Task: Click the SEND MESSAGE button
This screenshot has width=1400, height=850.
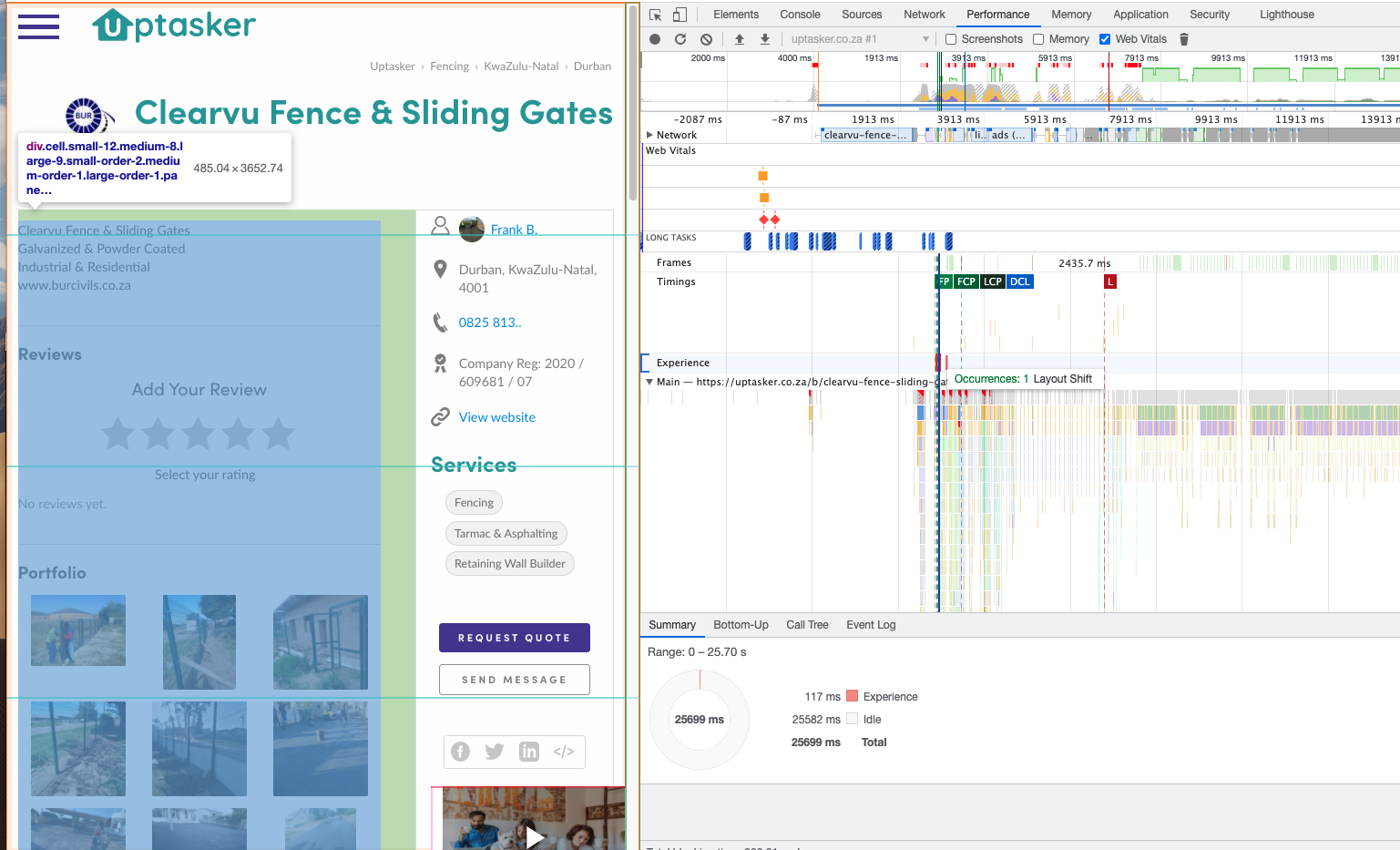Action: pos(515,680)
